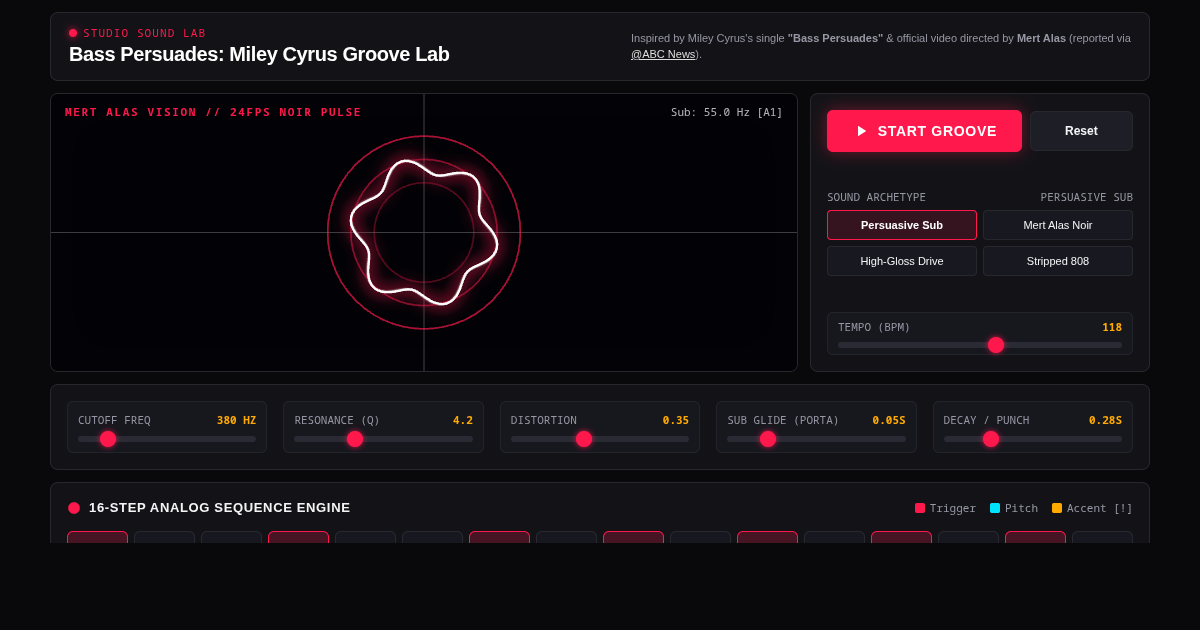The image size is (1200, 630).
Task: Click the 'MERT ALAS VISION // 24FPS NOIR PULSE' caption
Action: [213, 113]
